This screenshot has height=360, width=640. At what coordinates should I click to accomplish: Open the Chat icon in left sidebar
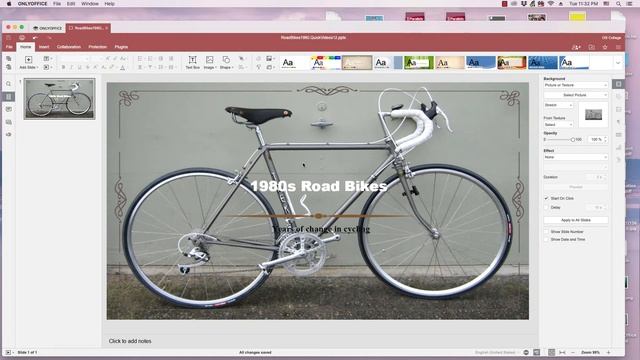[x=9, y=122]
